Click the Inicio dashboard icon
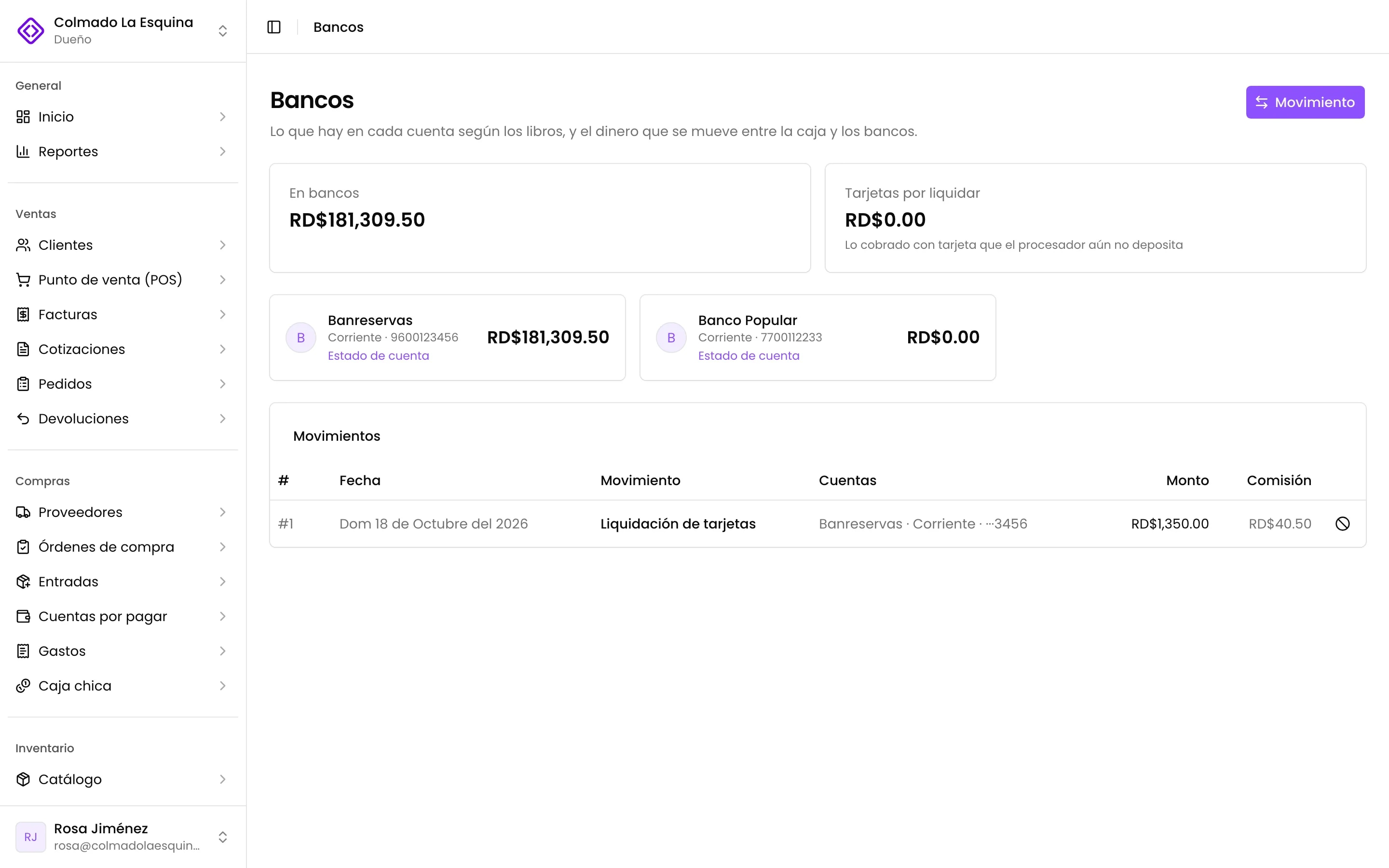 pyautogui.click(x=23, y=117)
